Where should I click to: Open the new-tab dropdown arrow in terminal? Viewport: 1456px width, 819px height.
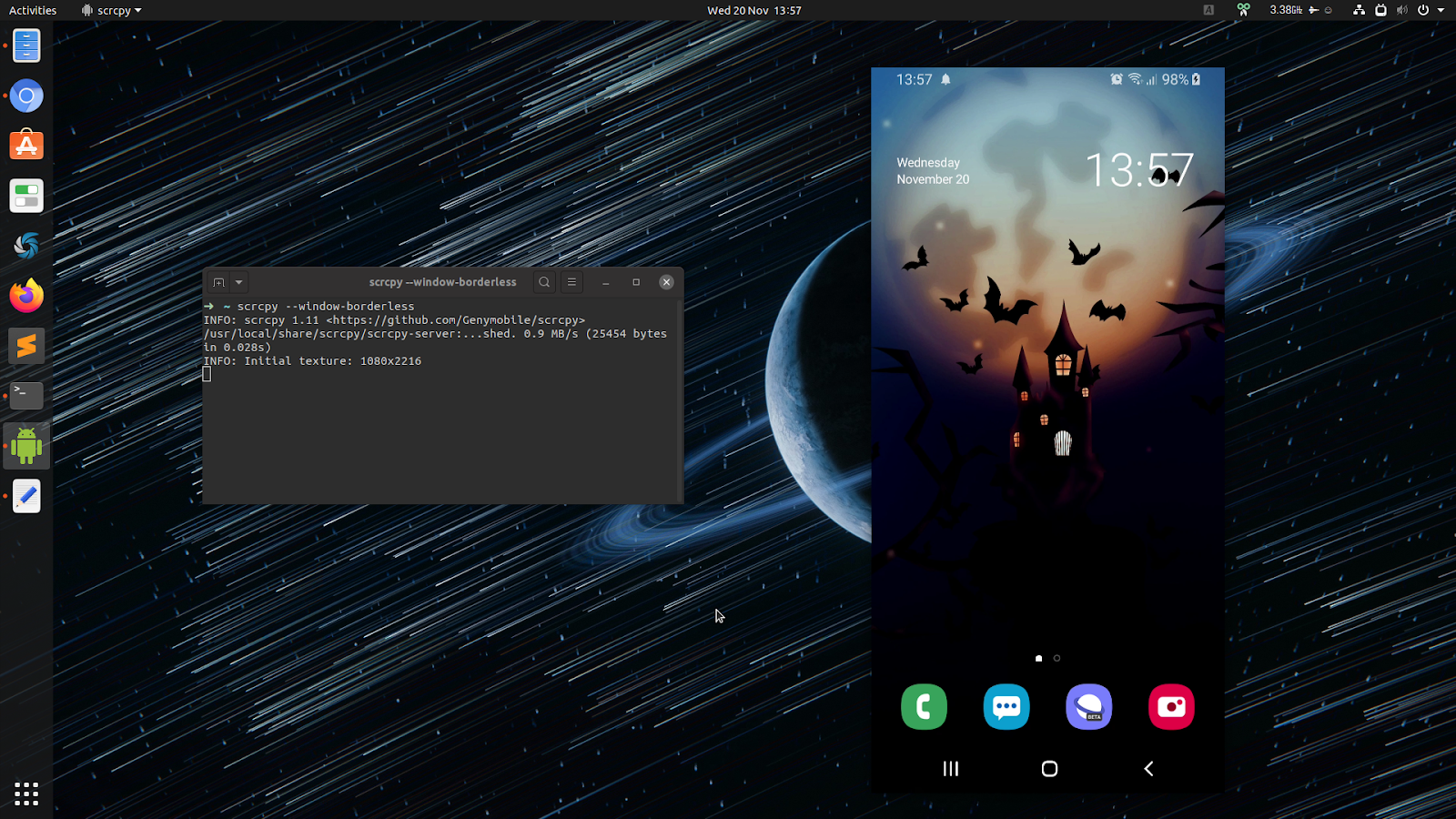click(238, 282)
